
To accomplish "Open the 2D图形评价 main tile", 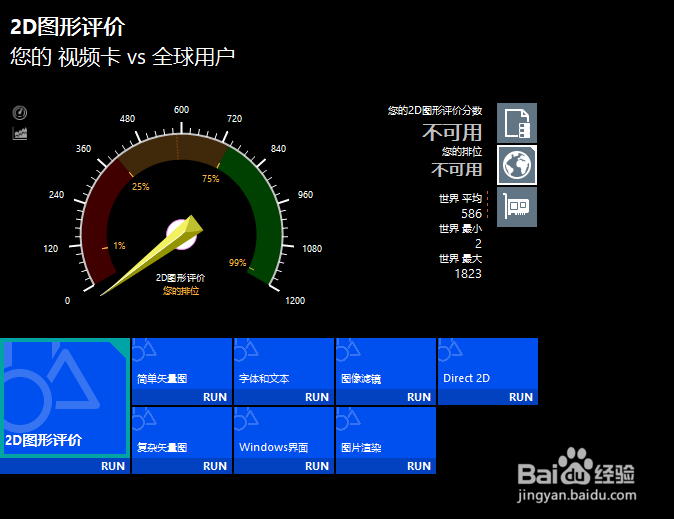I will coord(65,398).
